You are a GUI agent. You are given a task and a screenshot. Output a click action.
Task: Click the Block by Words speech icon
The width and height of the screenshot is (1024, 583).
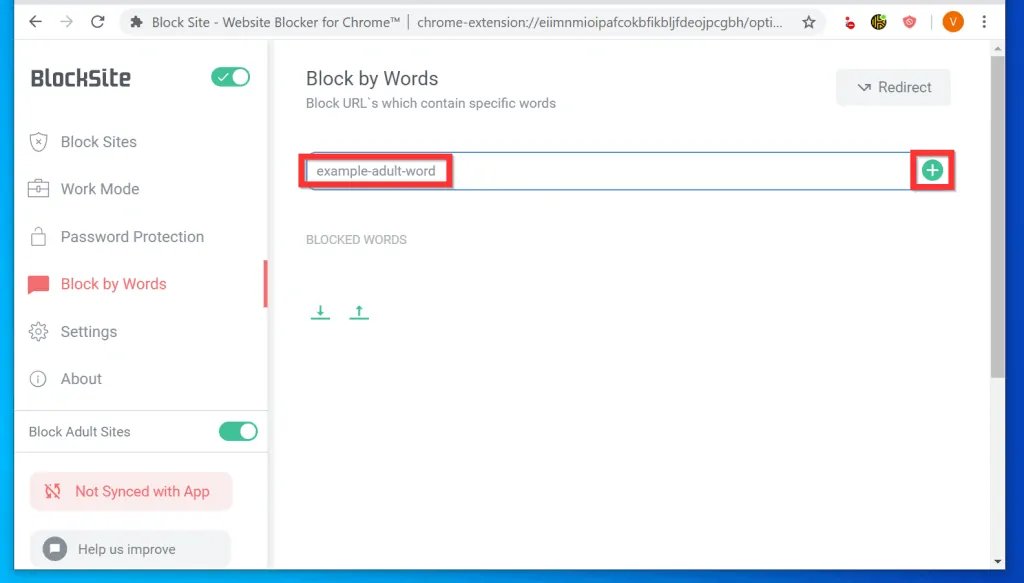tap(39, 285)
